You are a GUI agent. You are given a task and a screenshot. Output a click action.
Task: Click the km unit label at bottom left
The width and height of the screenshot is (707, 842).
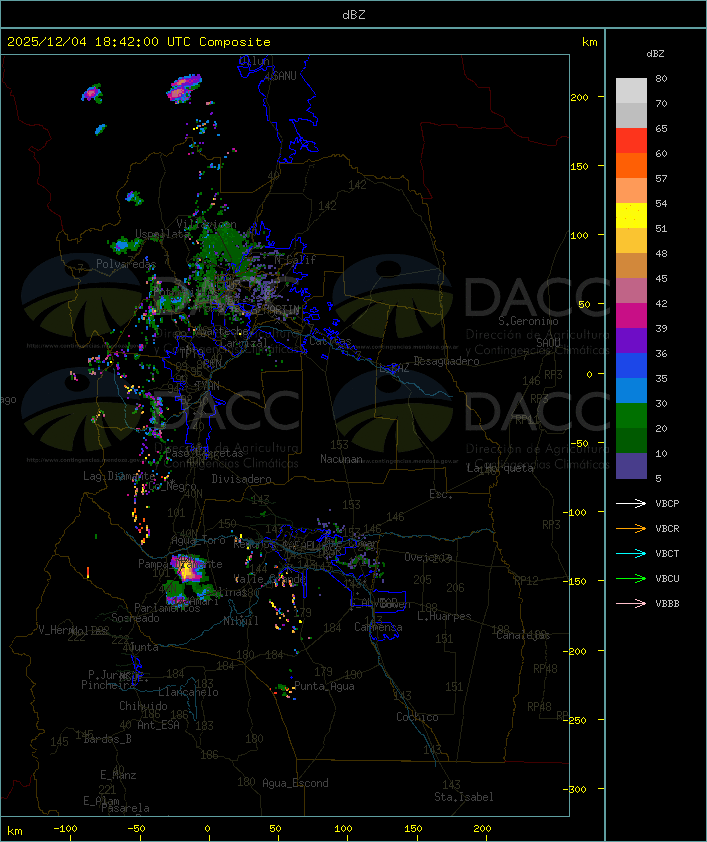point(14,831)
